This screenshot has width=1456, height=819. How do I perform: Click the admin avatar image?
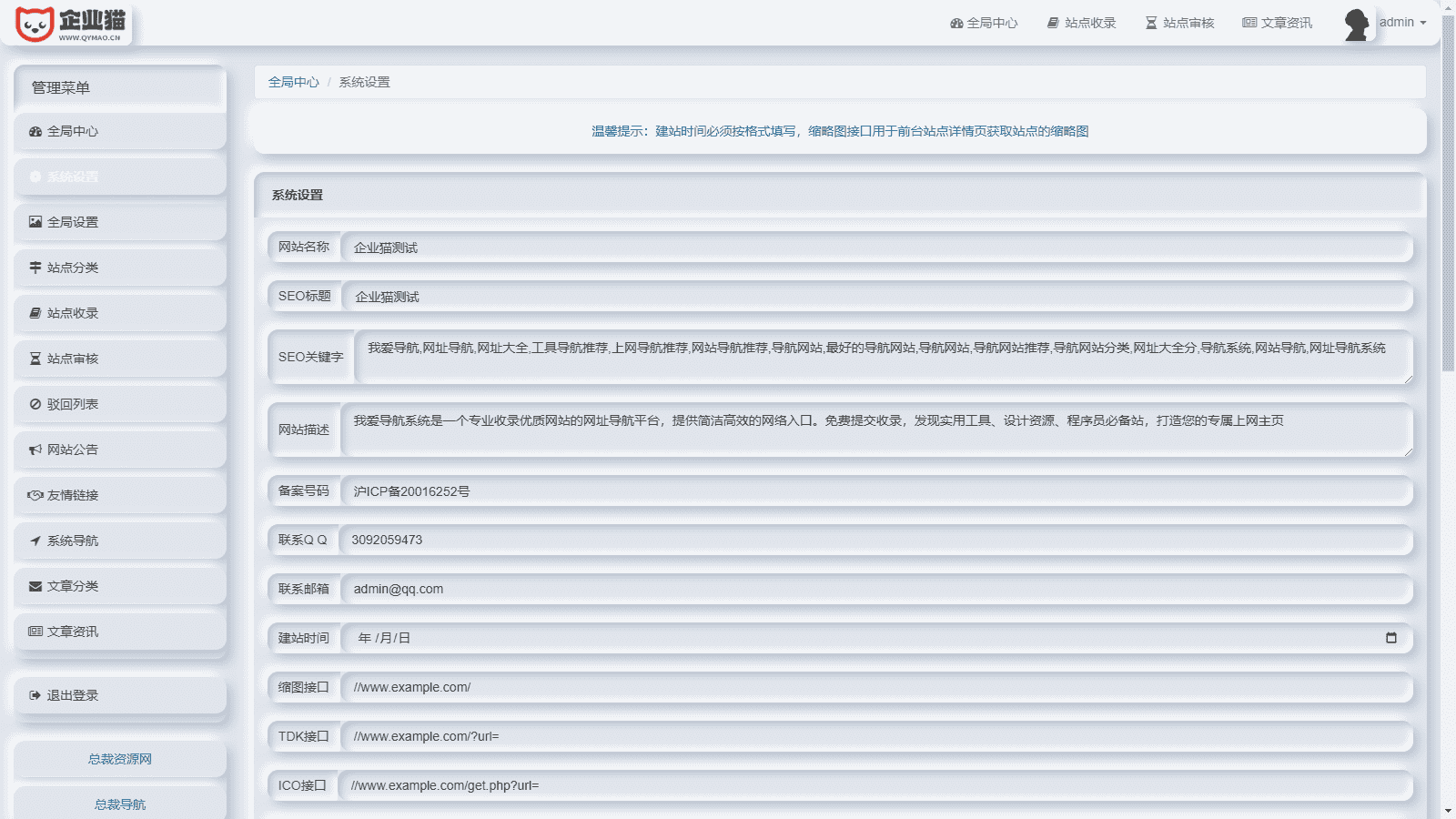point(1357,24)
